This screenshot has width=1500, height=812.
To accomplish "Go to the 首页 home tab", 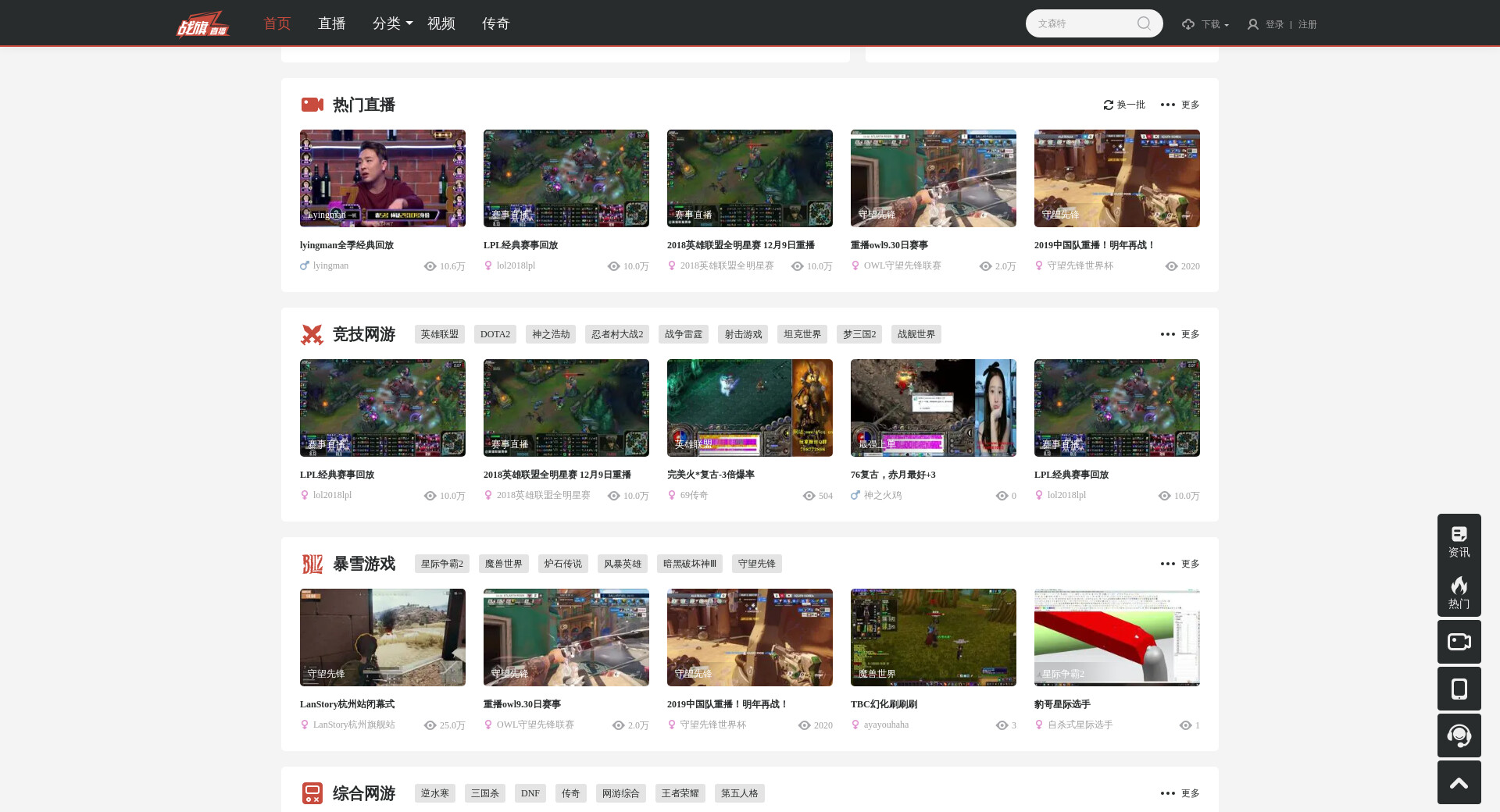I will pos(277,23).
